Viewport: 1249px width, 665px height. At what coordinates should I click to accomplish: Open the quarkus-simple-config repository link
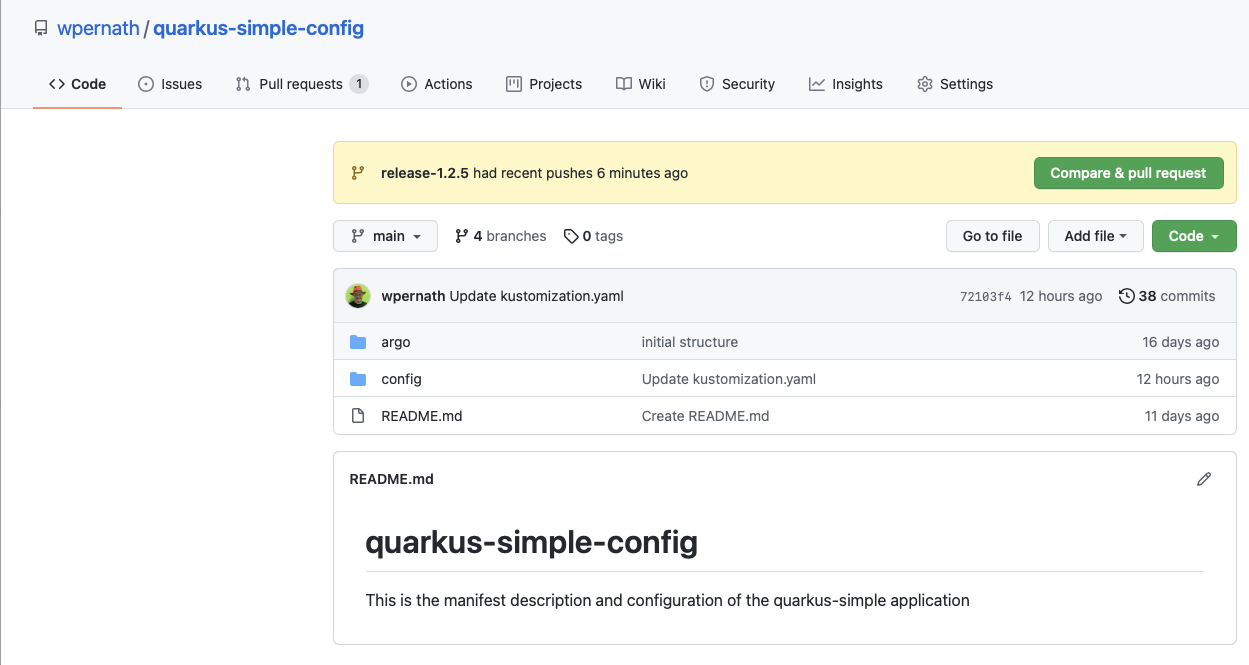tap(258, 28)
